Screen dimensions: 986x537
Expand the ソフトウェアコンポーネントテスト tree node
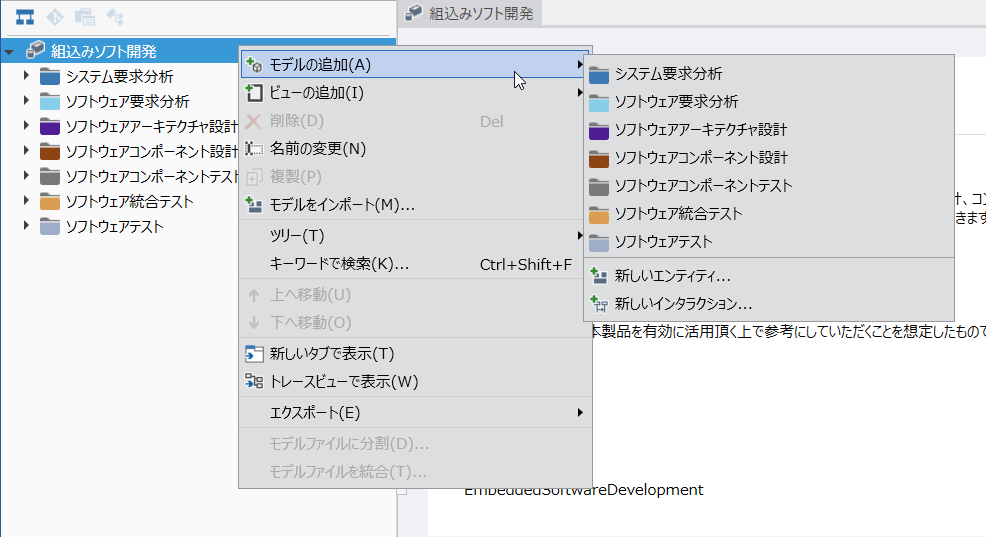point(26,175)
